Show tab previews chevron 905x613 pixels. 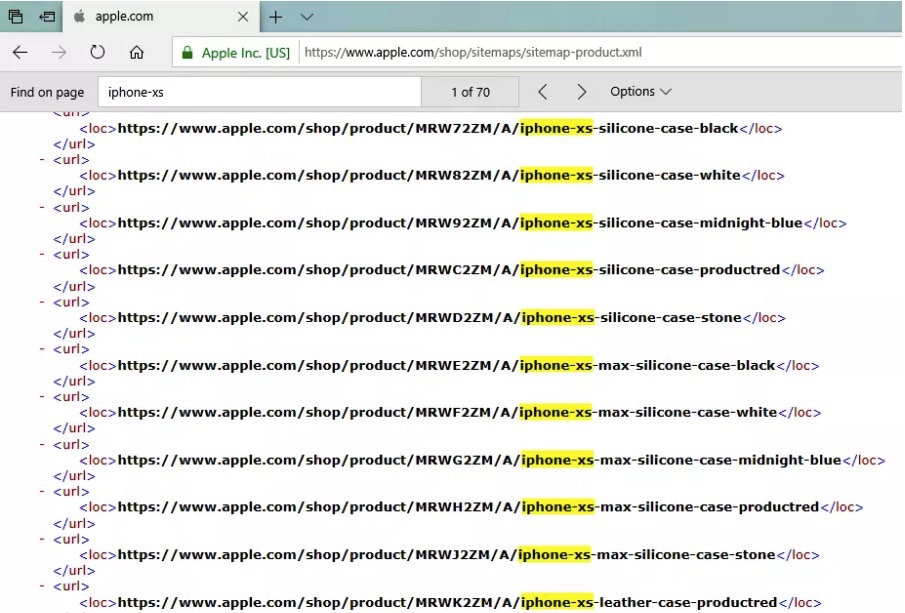coord(307,17)
